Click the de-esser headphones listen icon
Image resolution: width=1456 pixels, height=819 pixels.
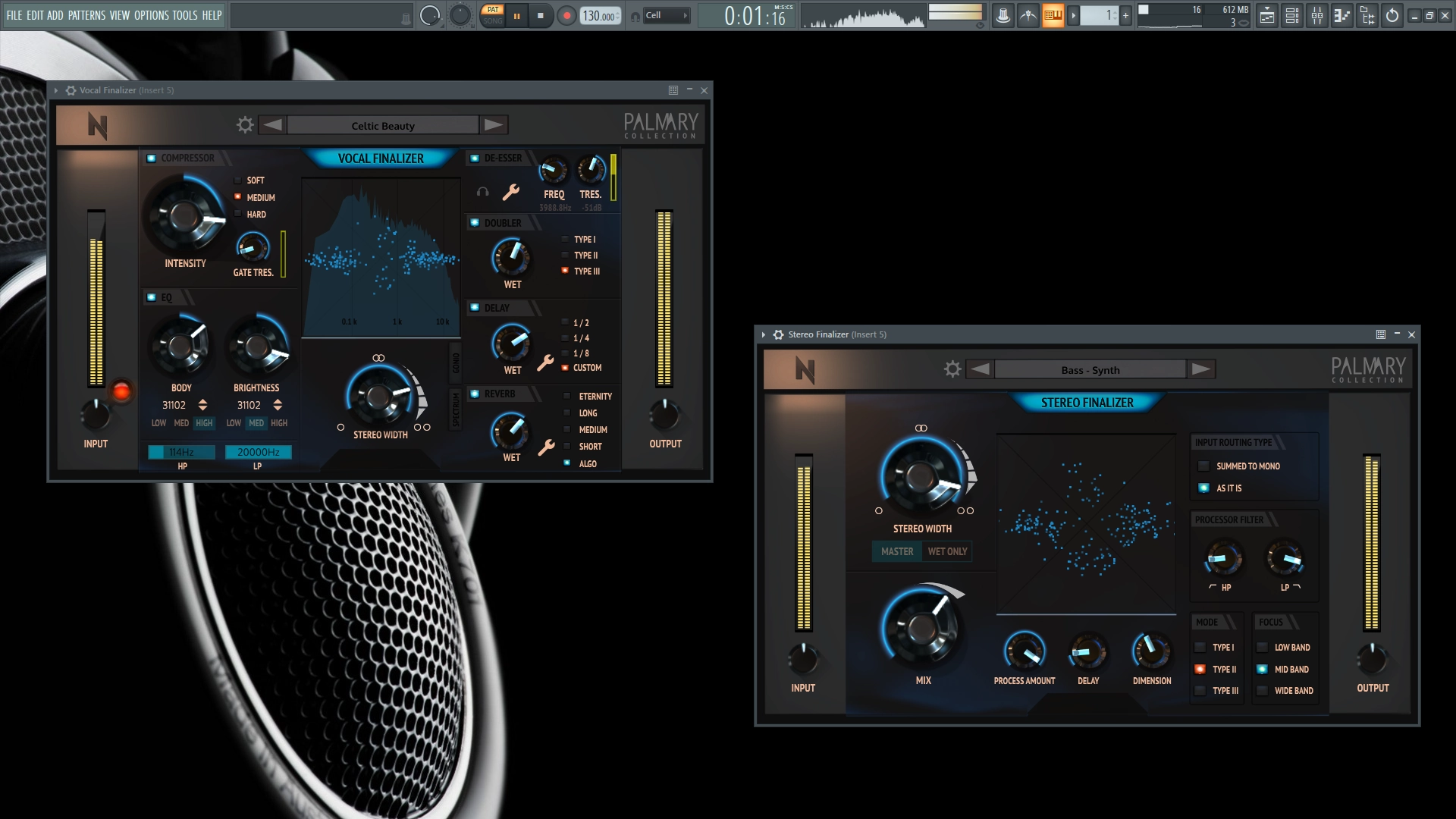click(x=482, y=192)
